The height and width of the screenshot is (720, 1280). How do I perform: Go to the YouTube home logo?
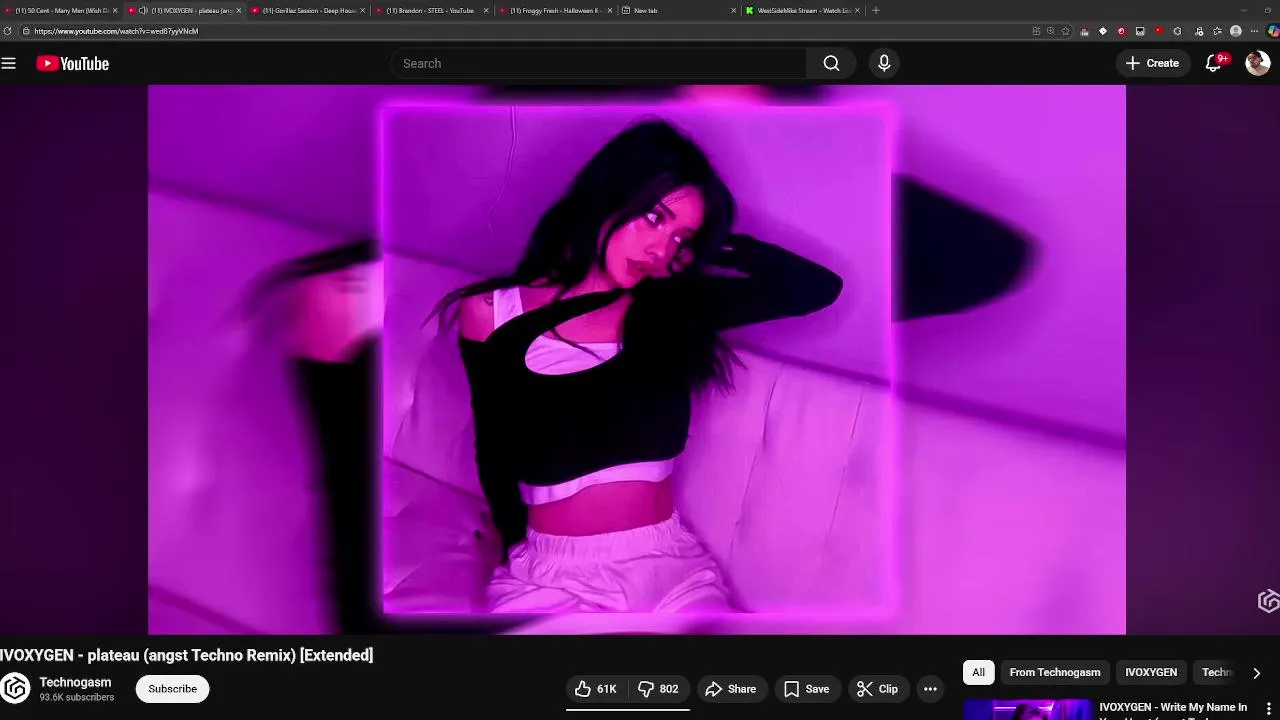point(72,63)
